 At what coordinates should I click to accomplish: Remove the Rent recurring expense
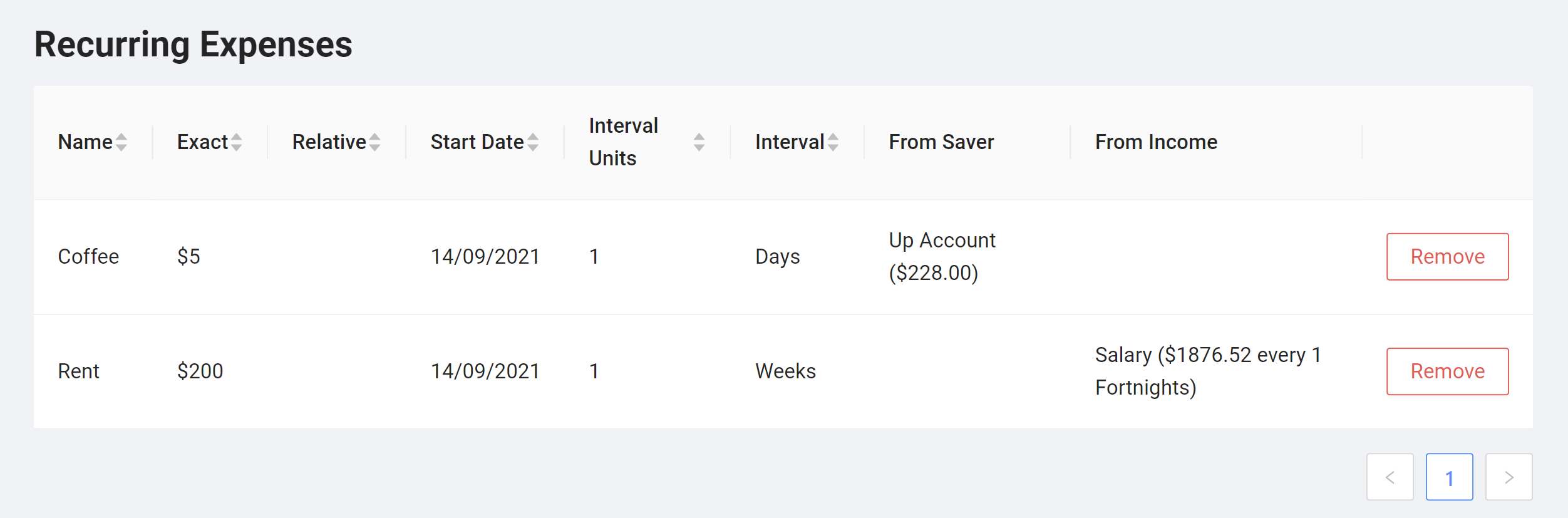(1447, 371)
